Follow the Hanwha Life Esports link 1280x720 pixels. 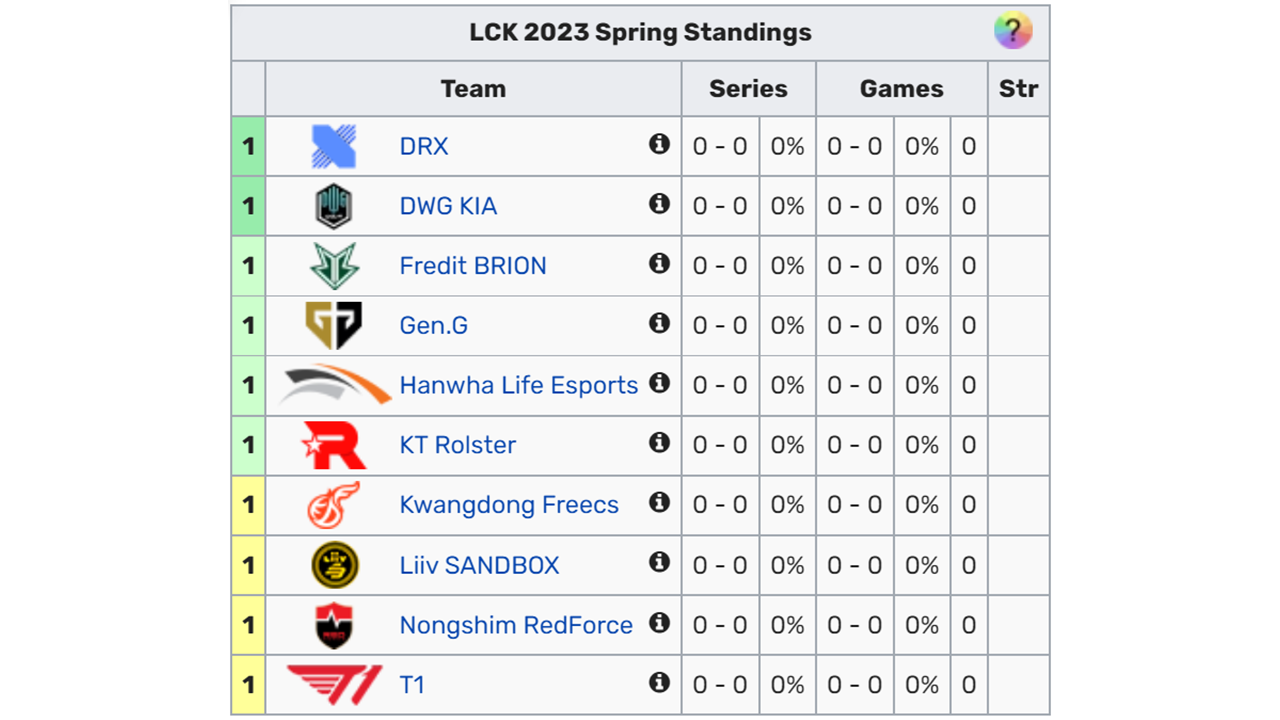(518, 385)
